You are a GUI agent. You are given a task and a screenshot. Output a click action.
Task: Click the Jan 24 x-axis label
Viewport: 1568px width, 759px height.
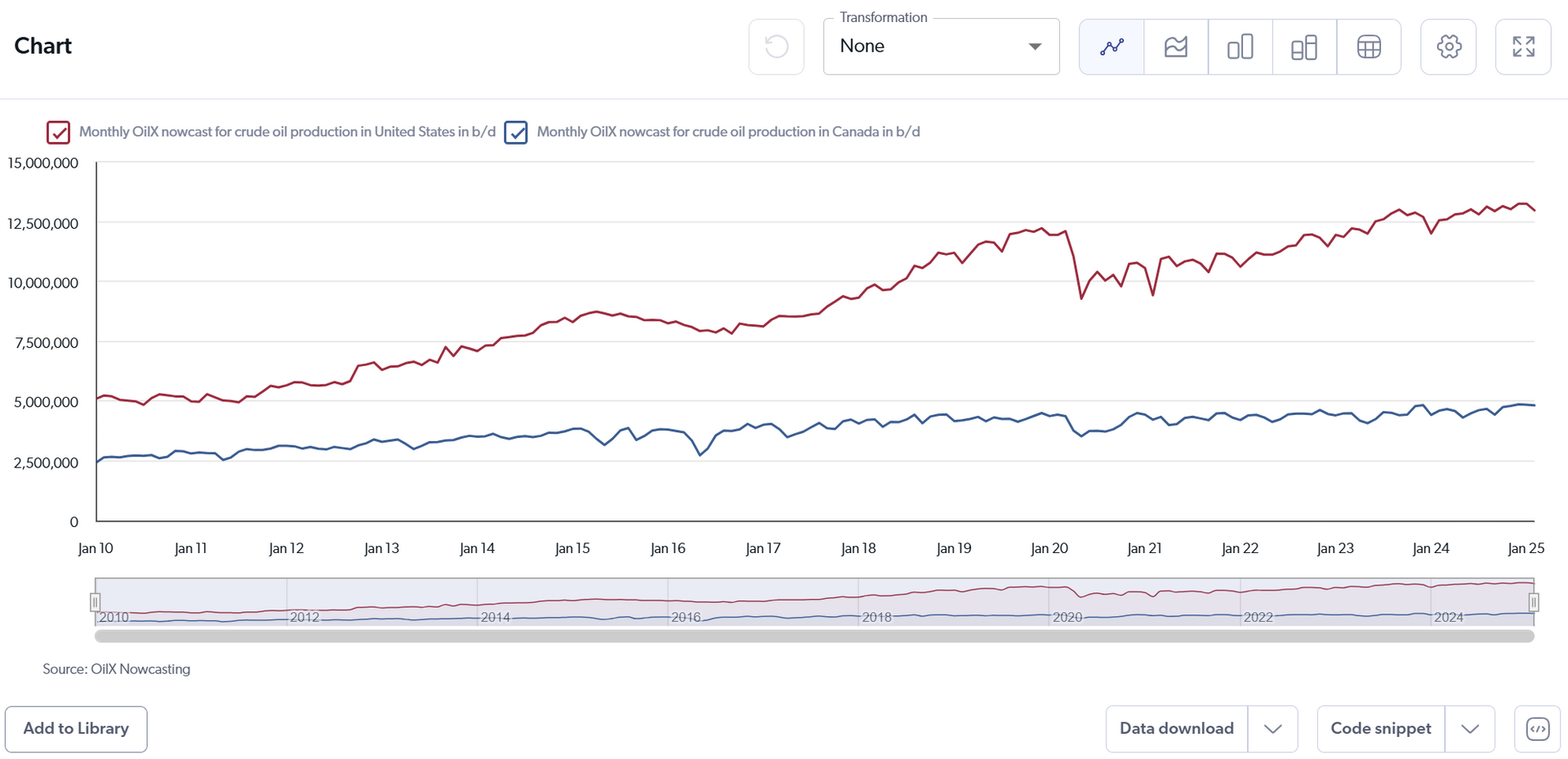pyautogui.click(x=1431, y=548)
